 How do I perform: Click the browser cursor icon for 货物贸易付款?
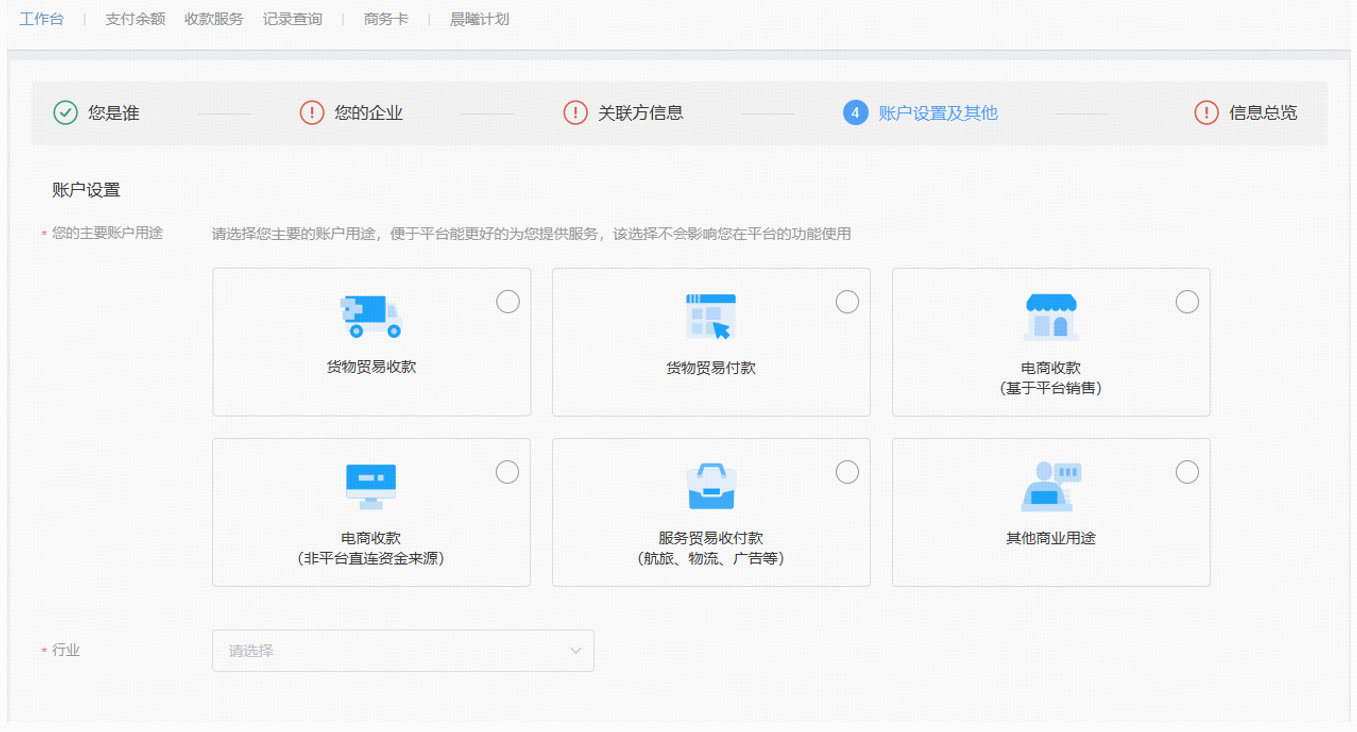(710, 316)
